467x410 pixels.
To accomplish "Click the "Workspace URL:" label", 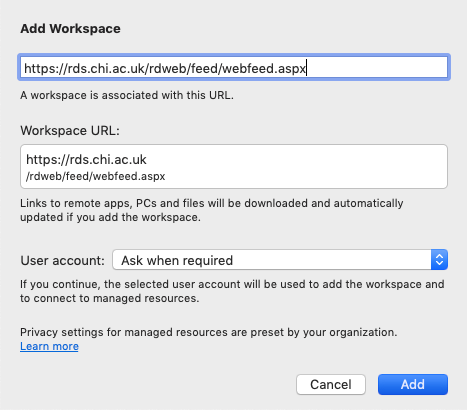I will tap(70, 130).
